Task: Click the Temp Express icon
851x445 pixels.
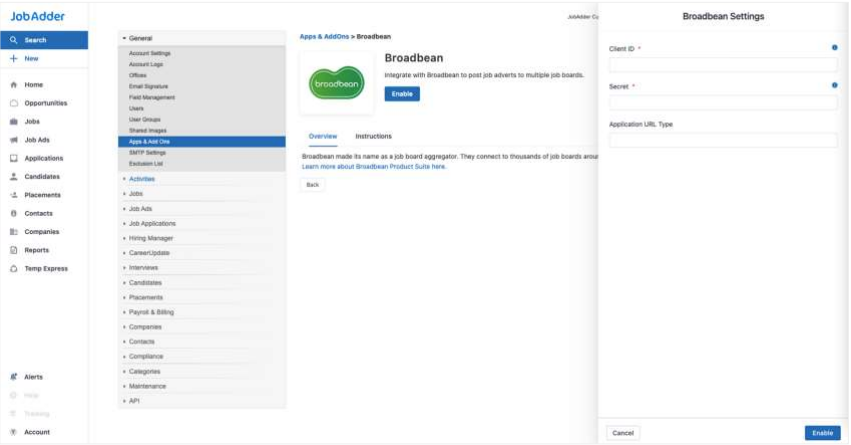Action: (x=14, y=269)
